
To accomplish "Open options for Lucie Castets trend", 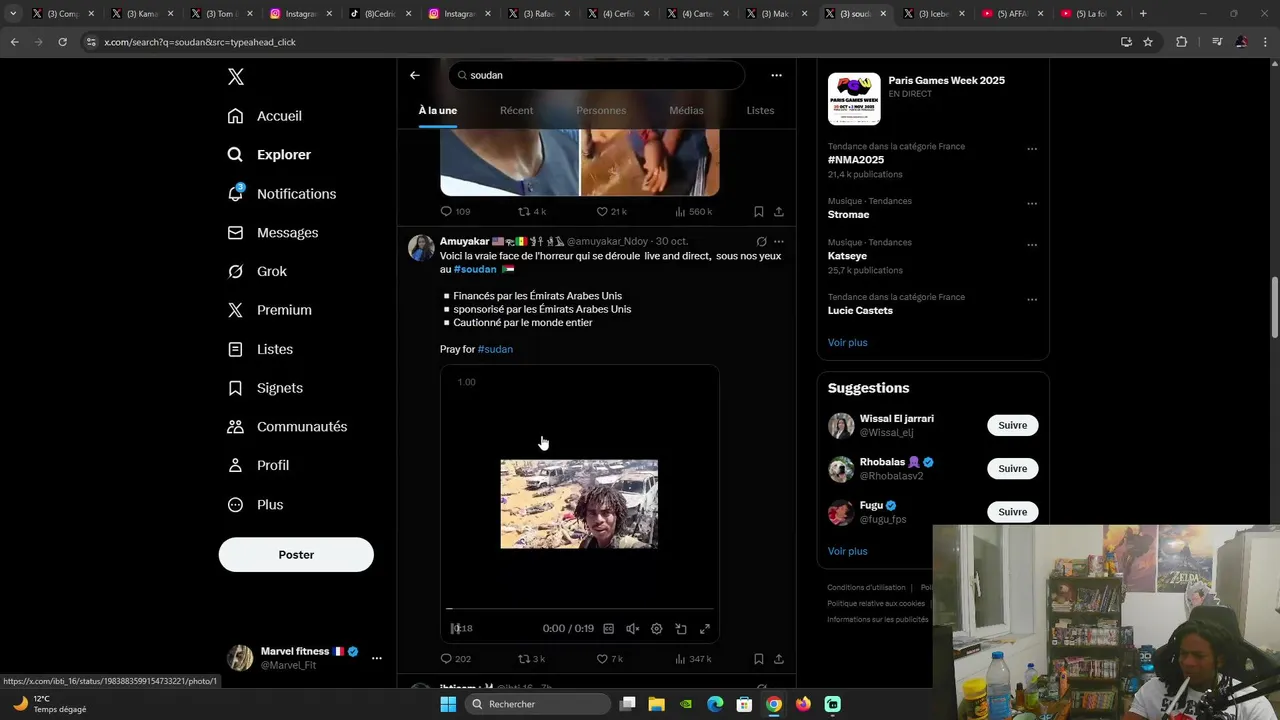I will 1032,300.
